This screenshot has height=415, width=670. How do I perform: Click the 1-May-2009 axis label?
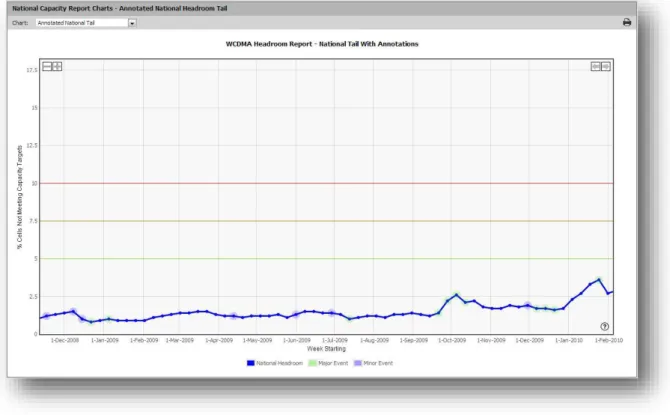tap(258, 340)
